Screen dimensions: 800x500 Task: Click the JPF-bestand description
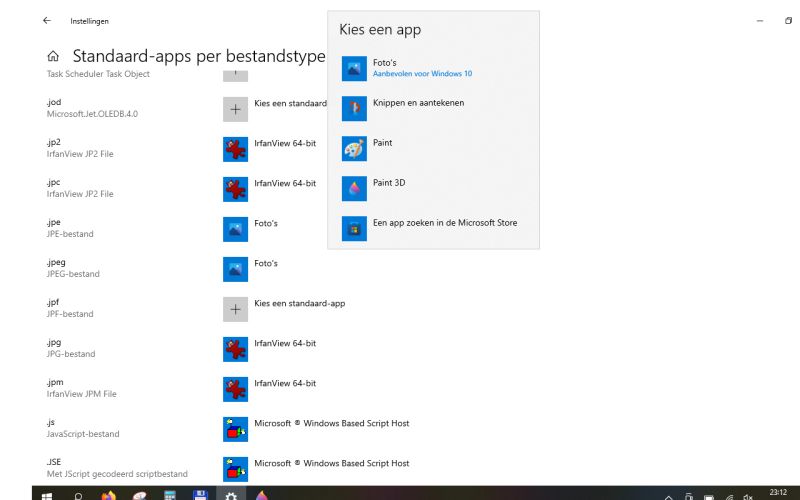[x=70, y=314]
